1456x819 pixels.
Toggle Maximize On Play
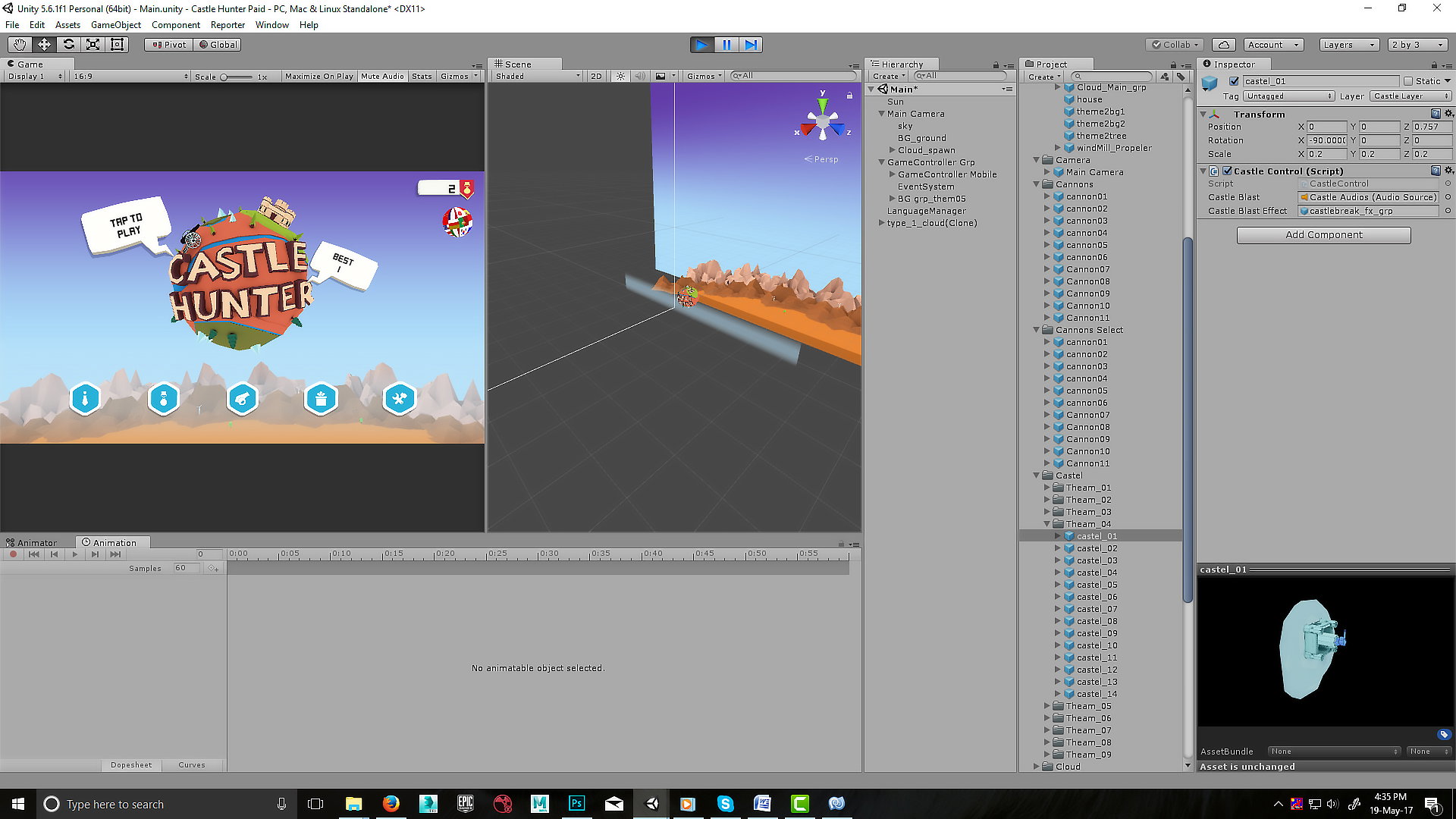(319, 77)
